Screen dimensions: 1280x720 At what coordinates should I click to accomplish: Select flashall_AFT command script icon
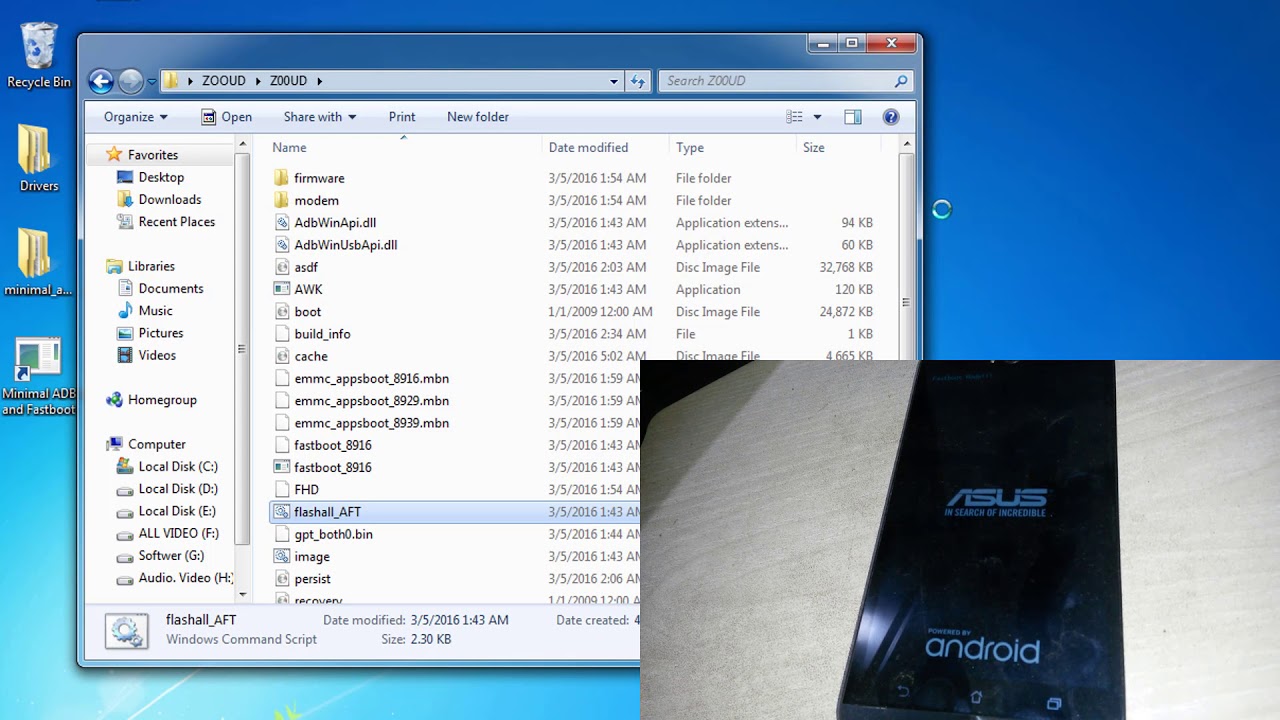tap(282, 512)
